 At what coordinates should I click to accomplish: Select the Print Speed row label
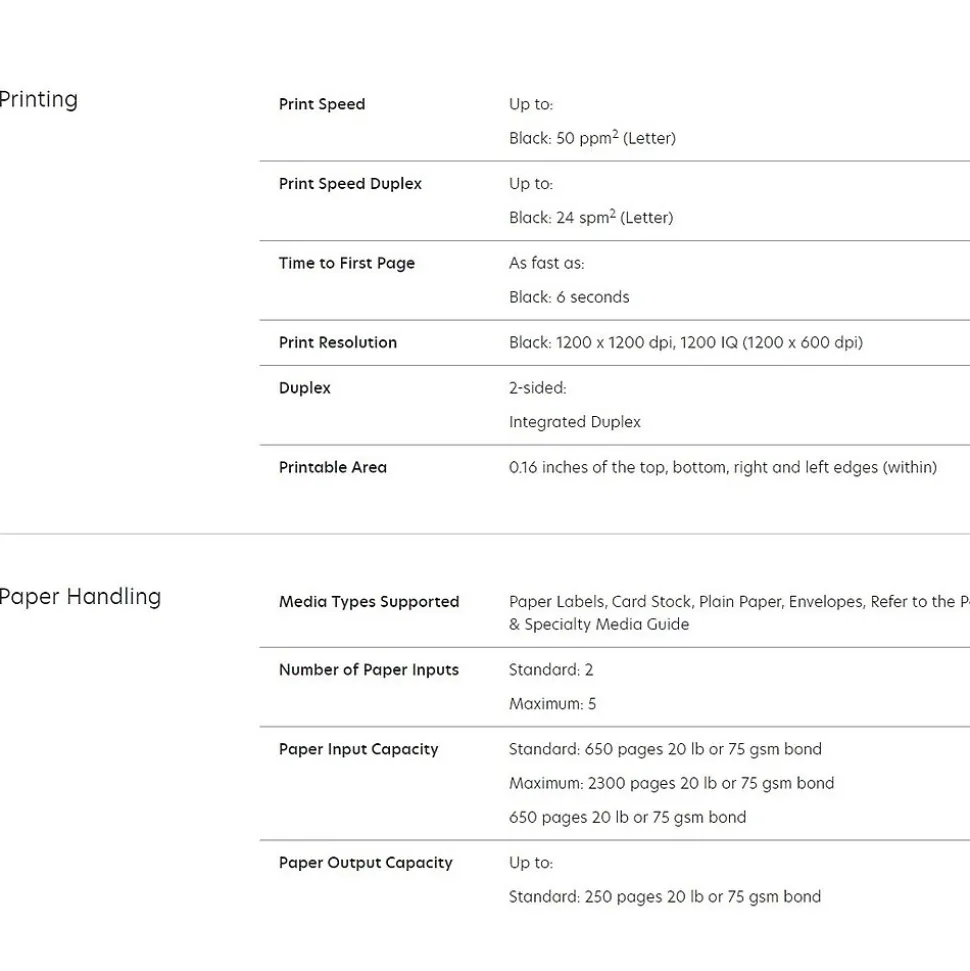click(321, 104)
